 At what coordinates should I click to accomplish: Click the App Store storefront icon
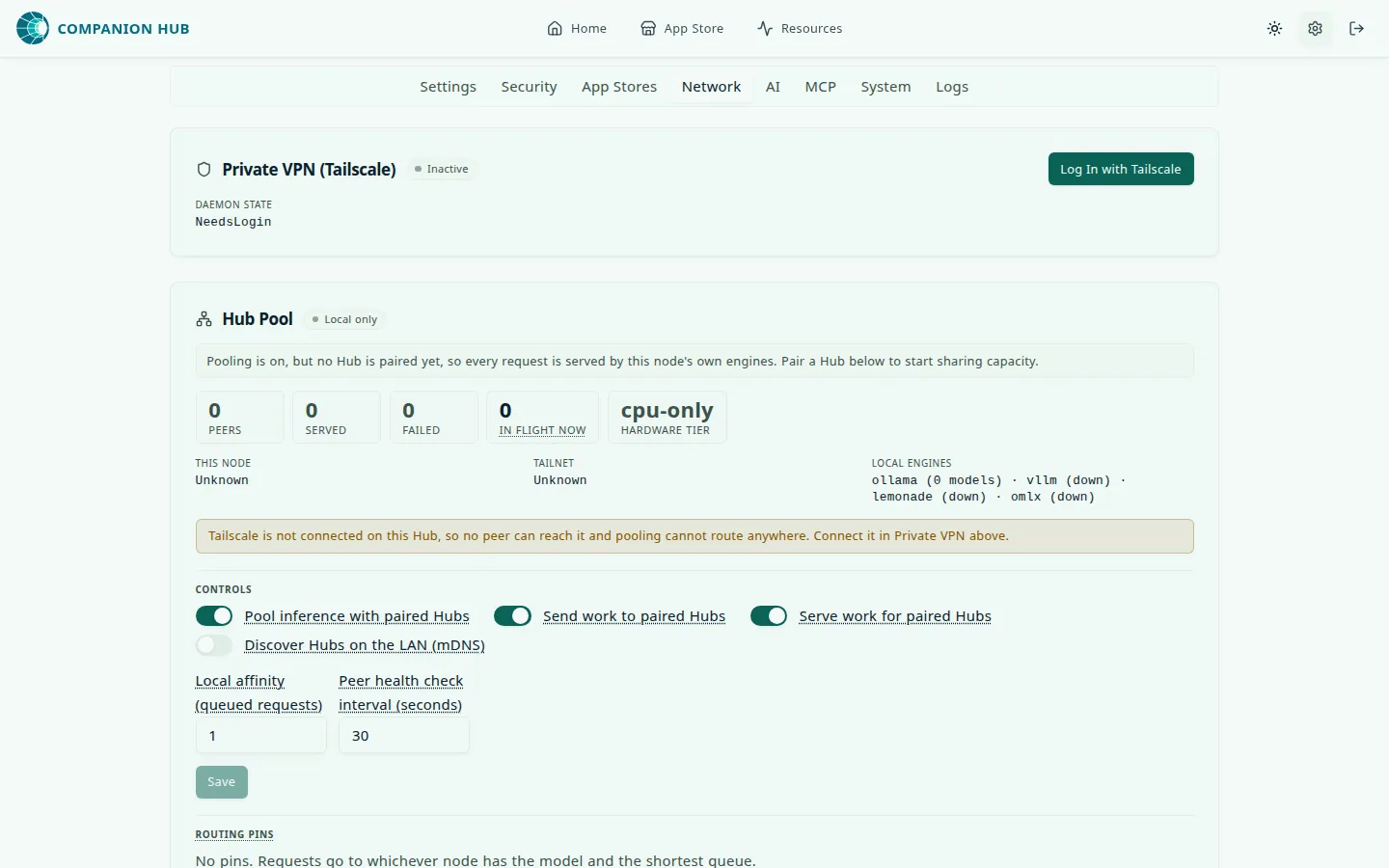click(x=648, y=28)
